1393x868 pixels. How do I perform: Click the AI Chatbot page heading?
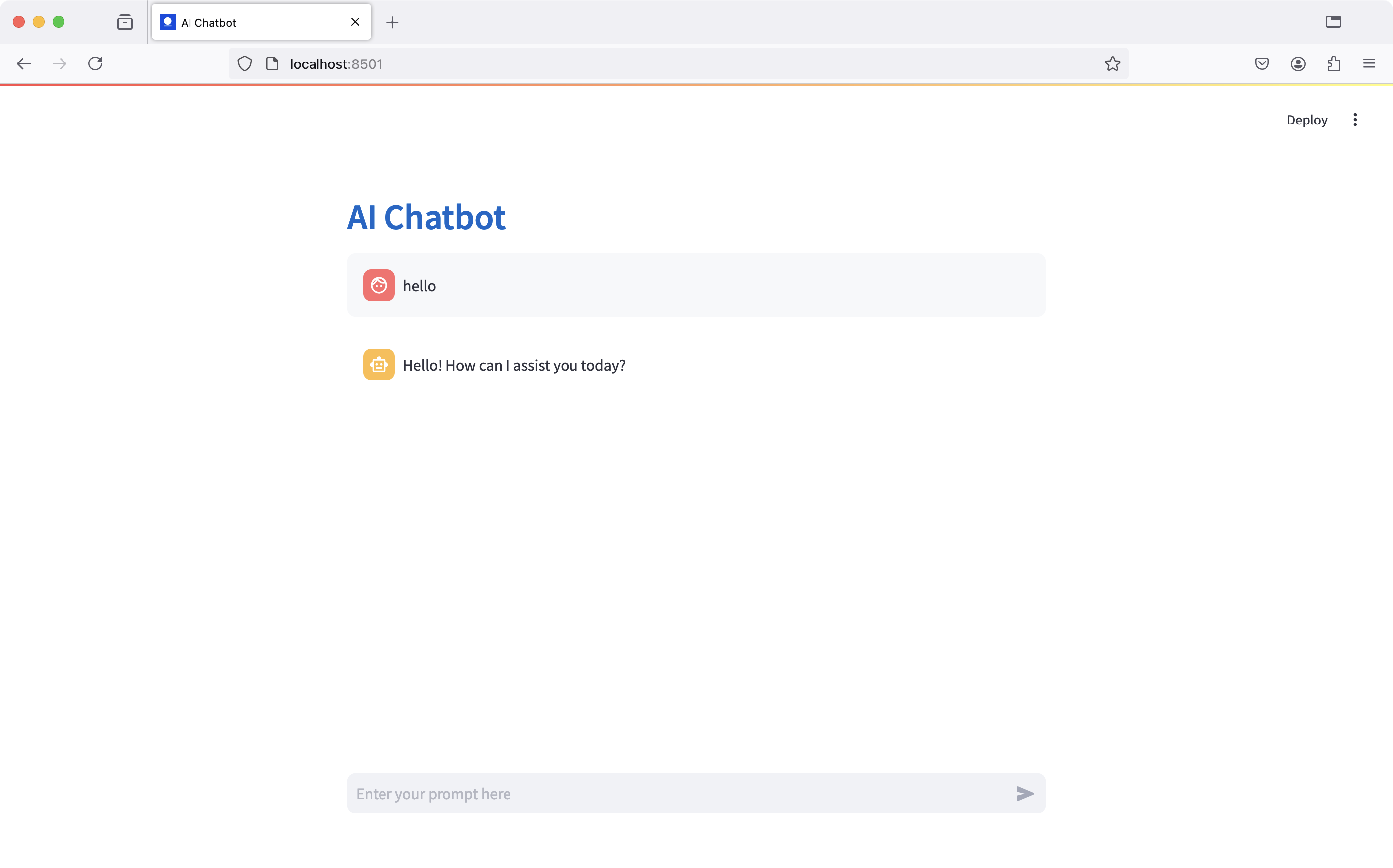(426, 218)
